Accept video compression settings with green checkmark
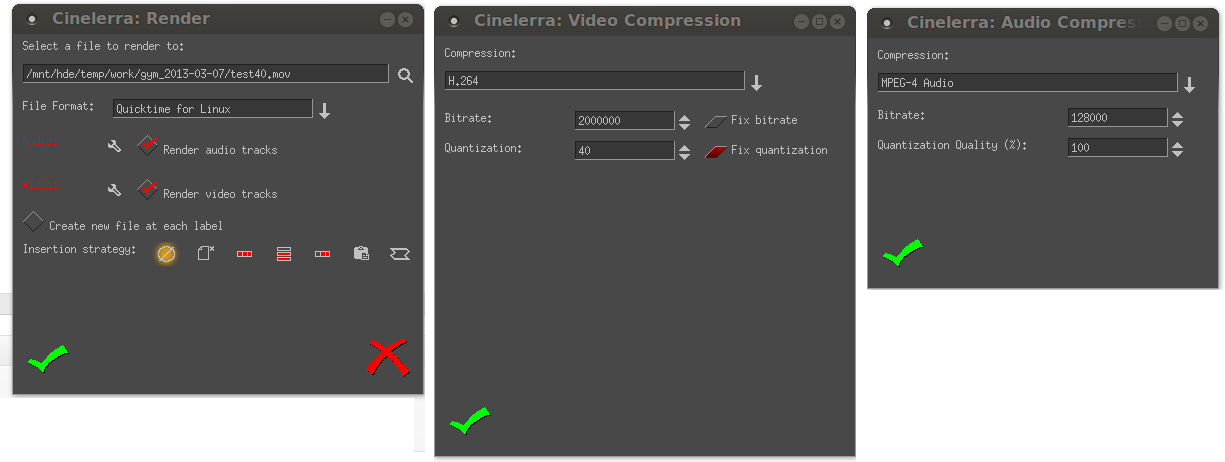 coord(470,421)
